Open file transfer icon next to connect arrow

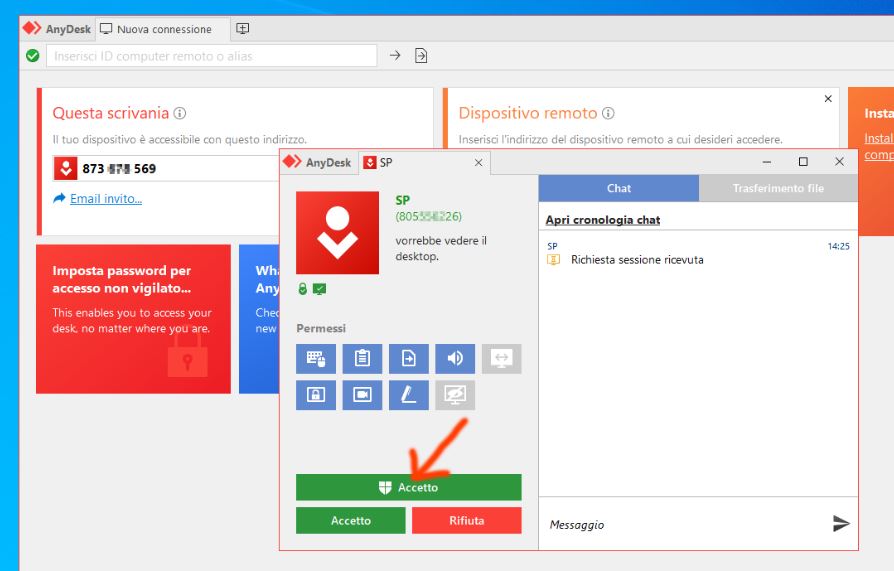(x=421, y=56)
